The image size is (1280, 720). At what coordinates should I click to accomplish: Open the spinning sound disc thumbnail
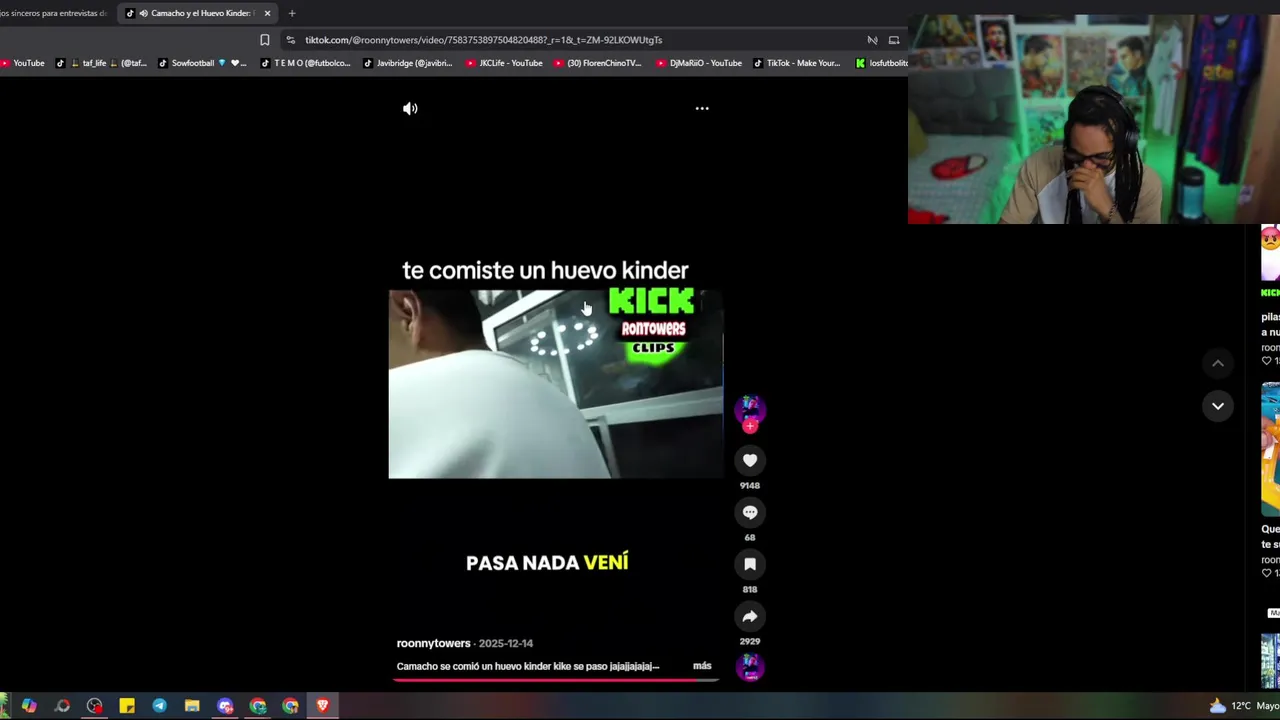tap(750, 667)
